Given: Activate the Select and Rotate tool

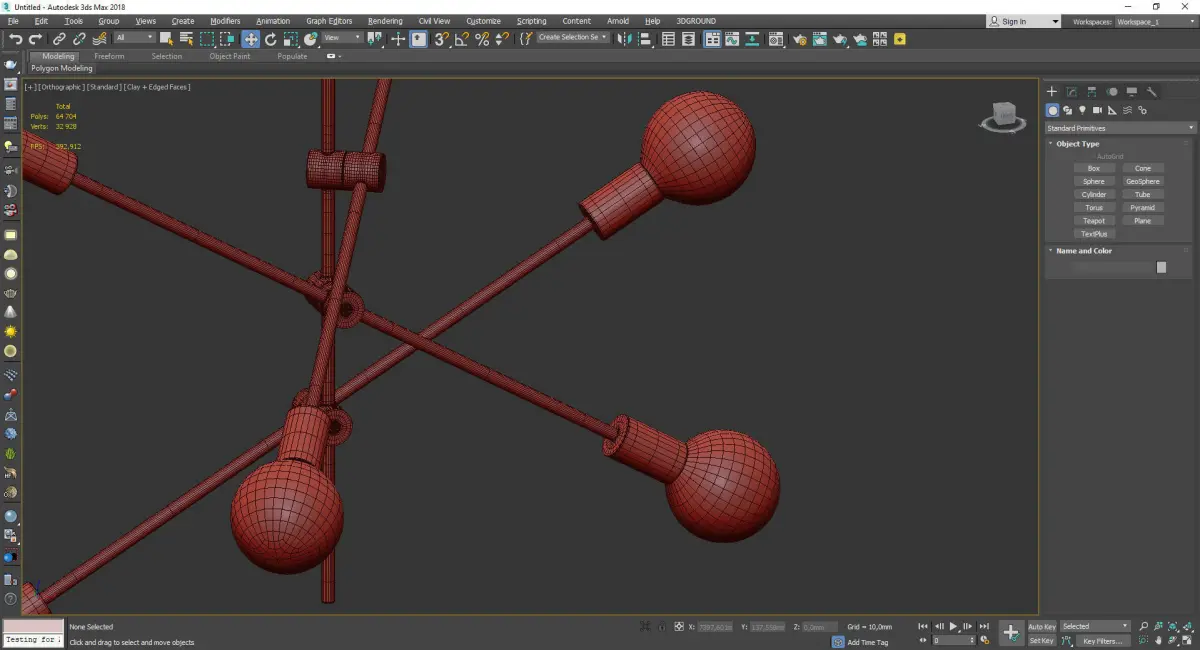Looking at the screenshot, I should pos(270,38).
